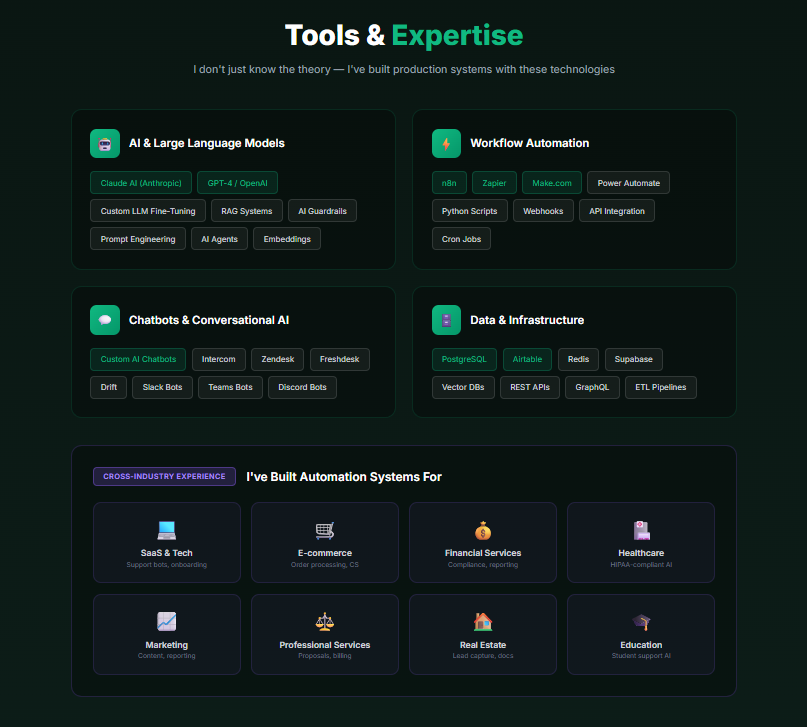Click the ETL Pipelines tag
This screenshot has width=807, height=727.
(x=661, y=387)
